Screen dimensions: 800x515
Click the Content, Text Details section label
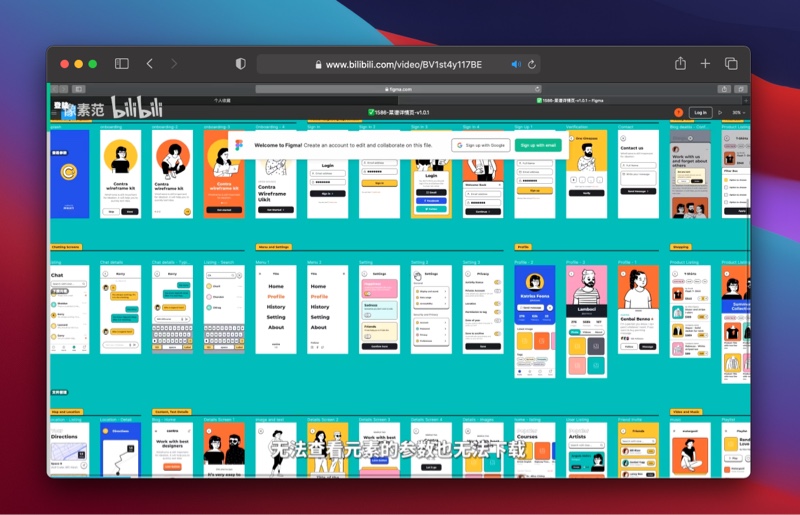[172, 411]
